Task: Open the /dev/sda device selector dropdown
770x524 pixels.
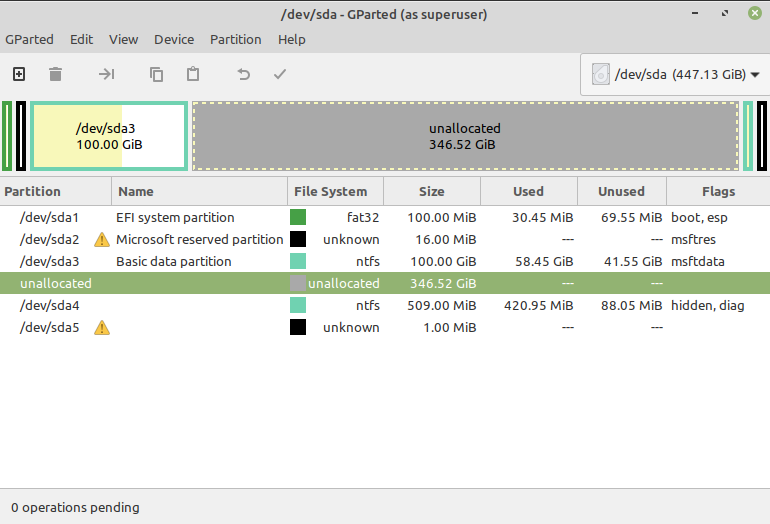Action: tap(676, 75)
